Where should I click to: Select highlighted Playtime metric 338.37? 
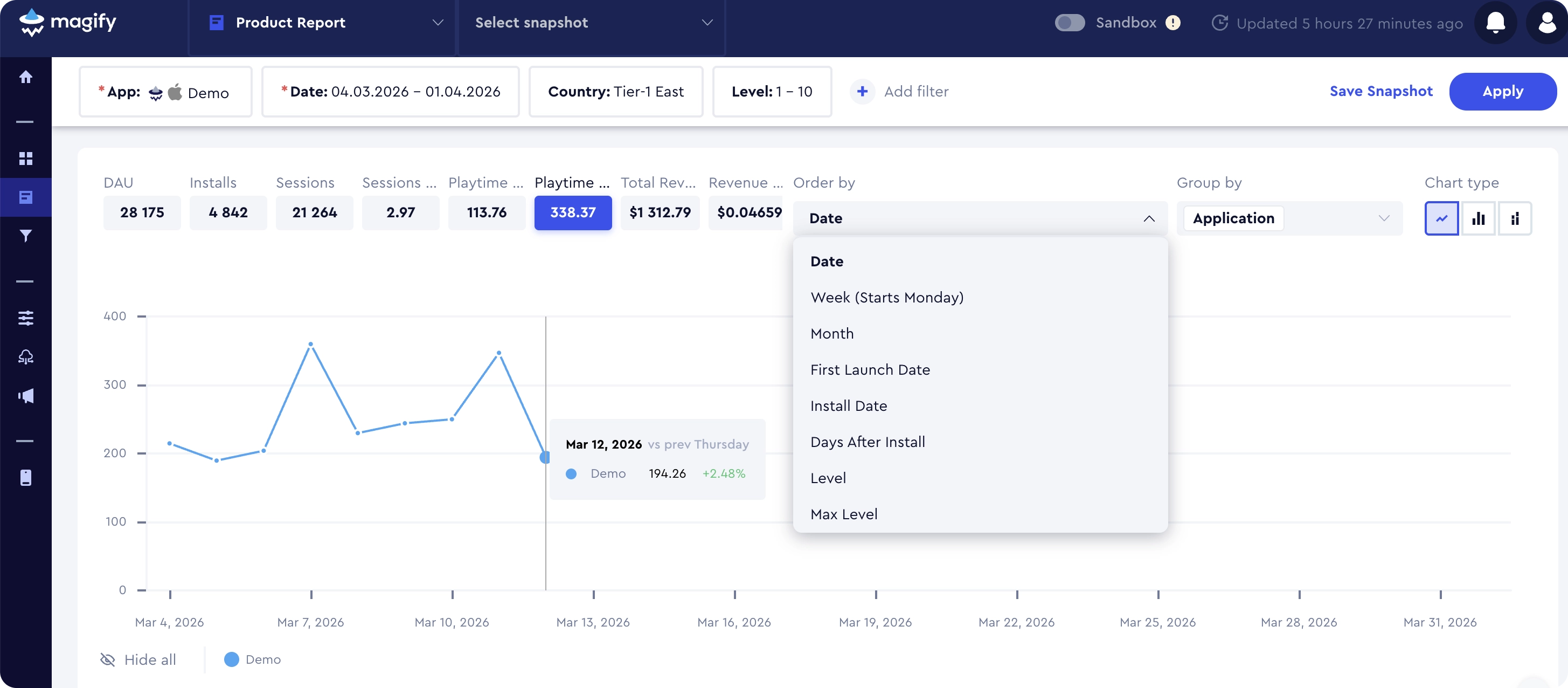click(573, 212)
